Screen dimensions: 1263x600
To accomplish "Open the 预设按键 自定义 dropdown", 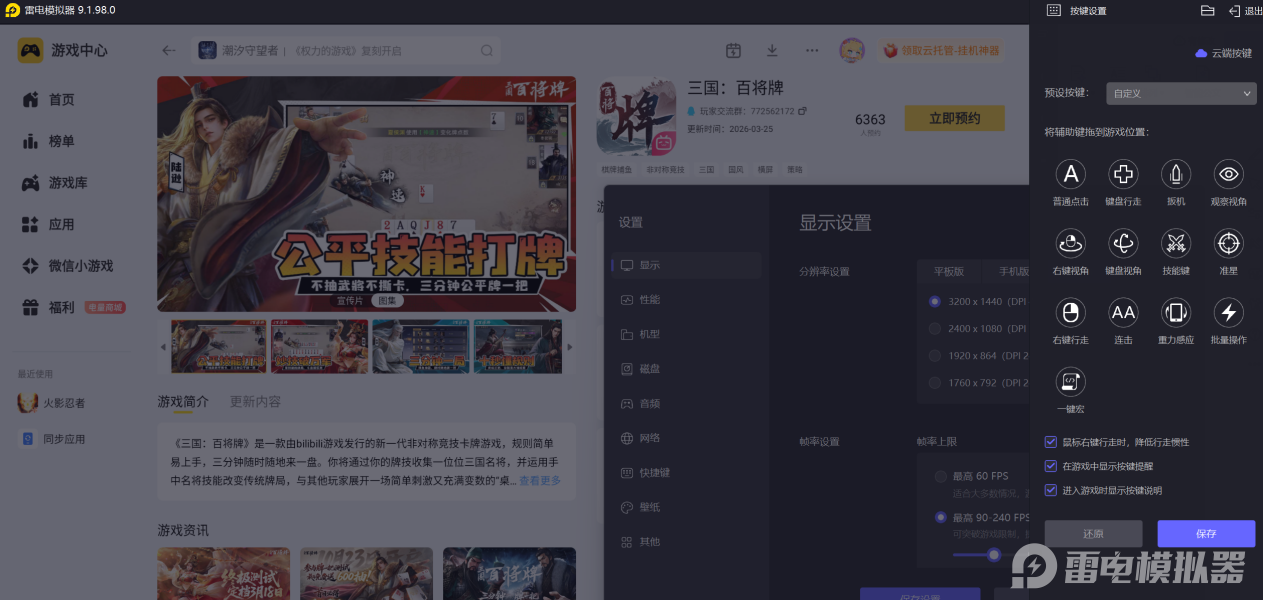I will 1181,93.
